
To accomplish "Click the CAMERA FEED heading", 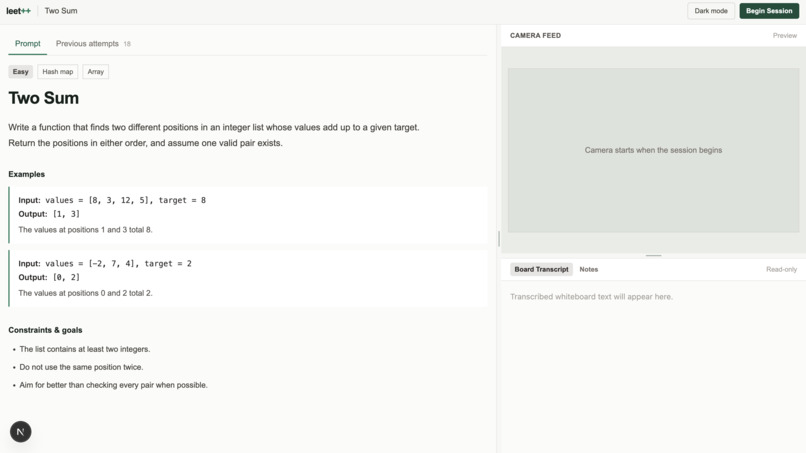I will (x=535, y=35).
